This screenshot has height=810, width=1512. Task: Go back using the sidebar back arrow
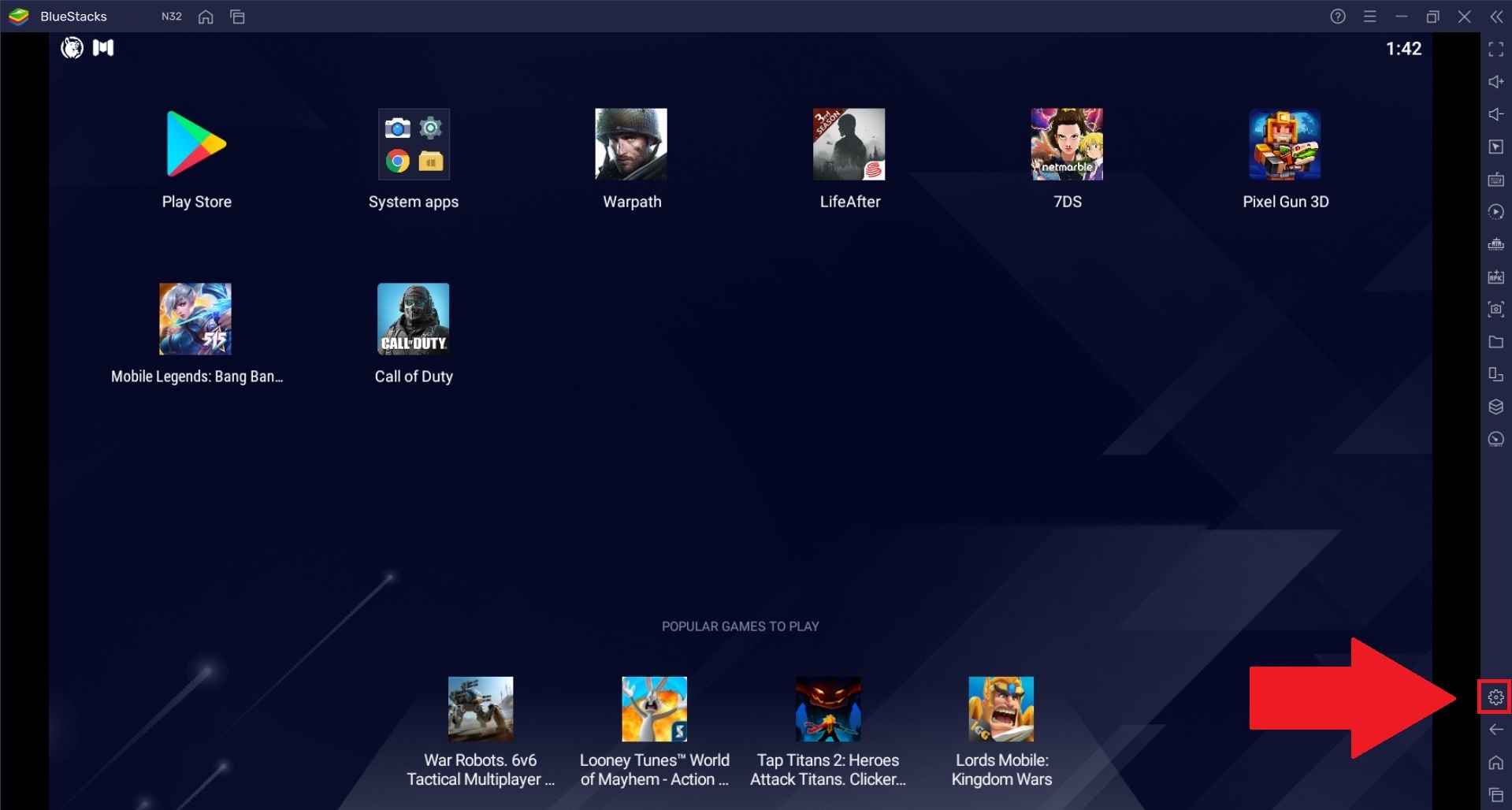click(x=1495, y=730)
